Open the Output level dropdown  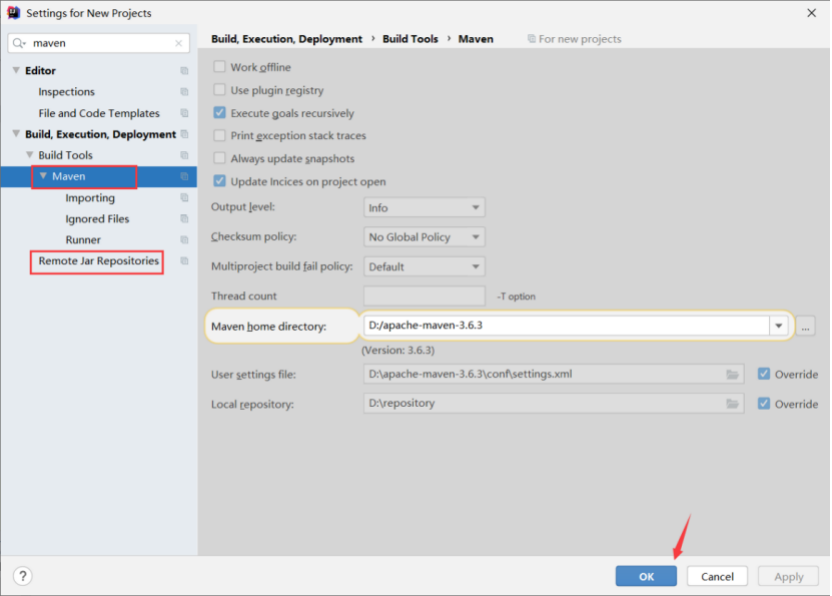click(x=424, y=208)
